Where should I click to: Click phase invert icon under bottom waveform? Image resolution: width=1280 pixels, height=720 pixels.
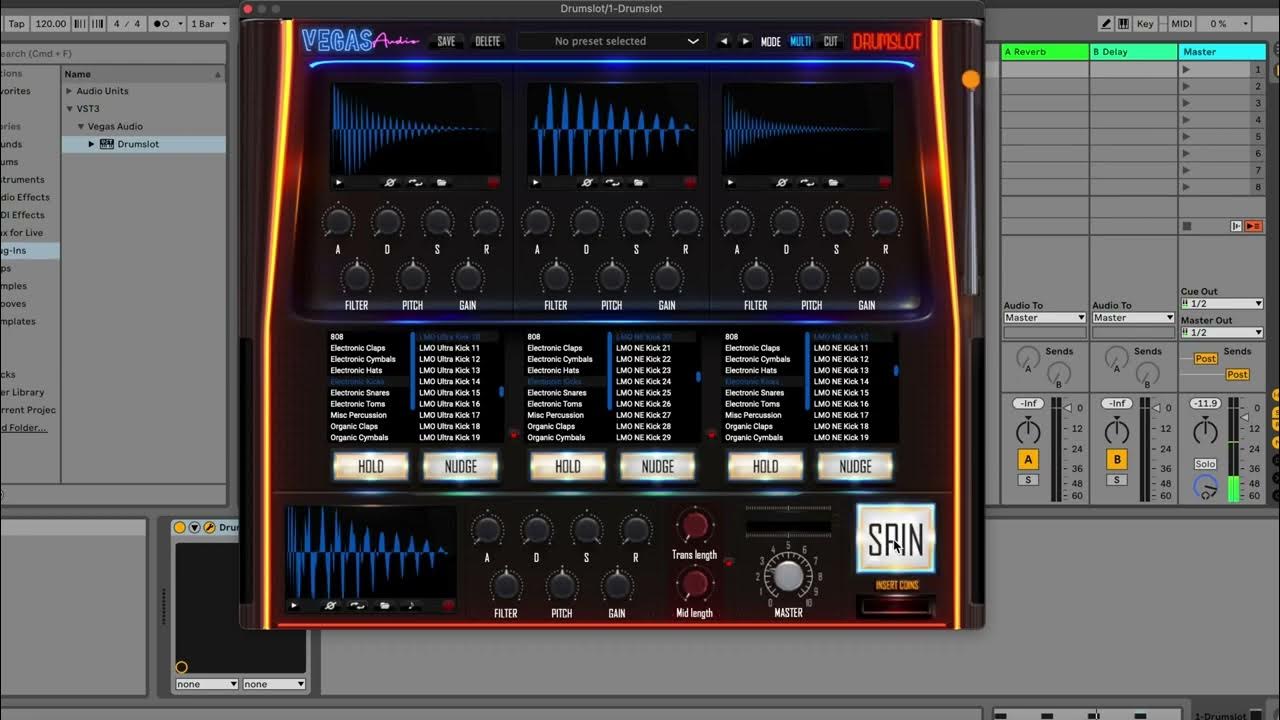(x=329, y=605)
